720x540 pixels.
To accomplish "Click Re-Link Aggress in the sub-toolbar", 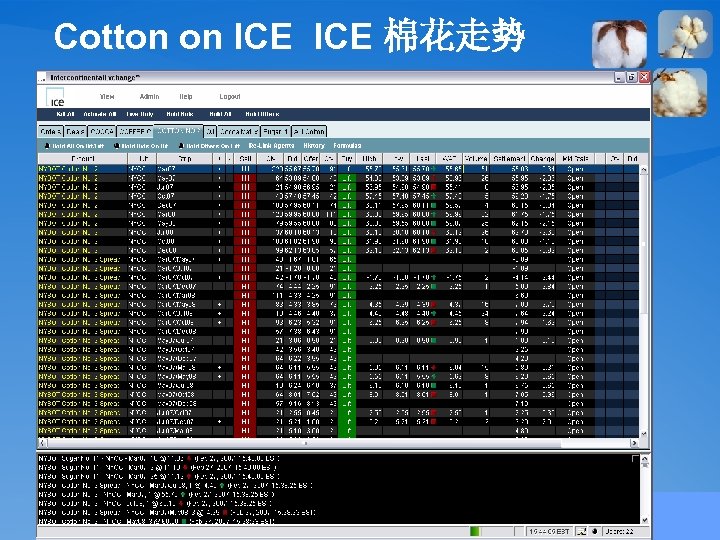I will [271, 146].
